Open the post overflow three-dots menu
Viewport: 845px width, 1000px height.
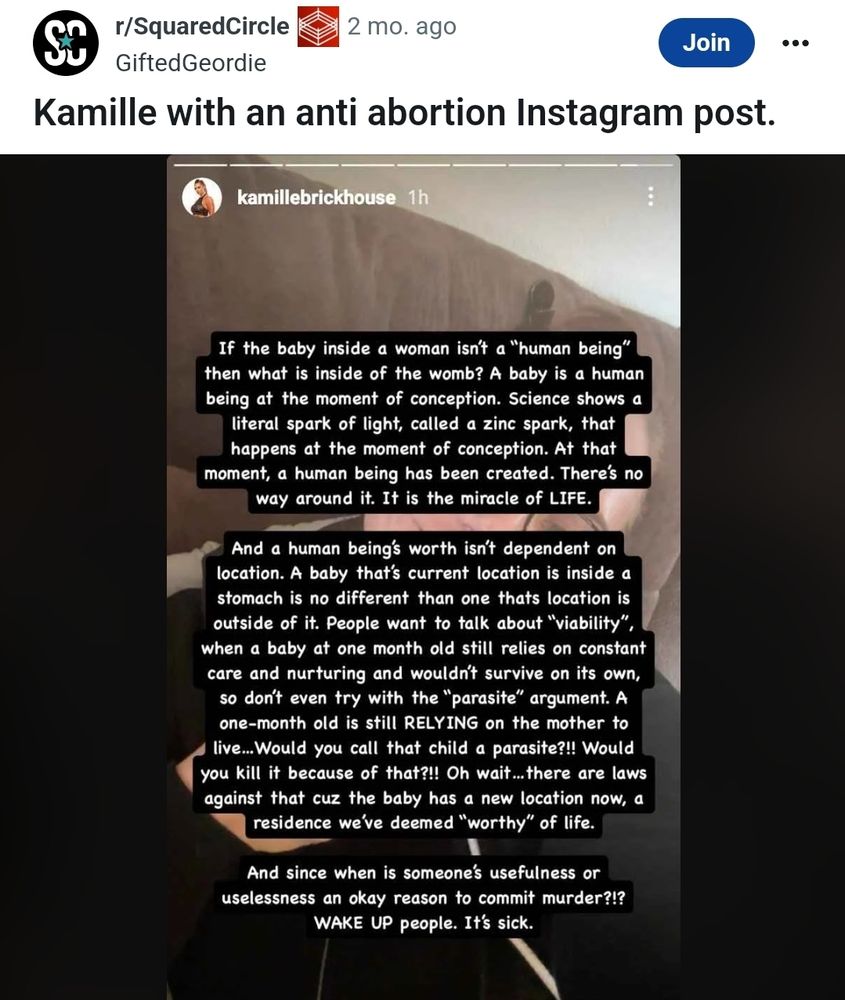click(x=795, y=43)
